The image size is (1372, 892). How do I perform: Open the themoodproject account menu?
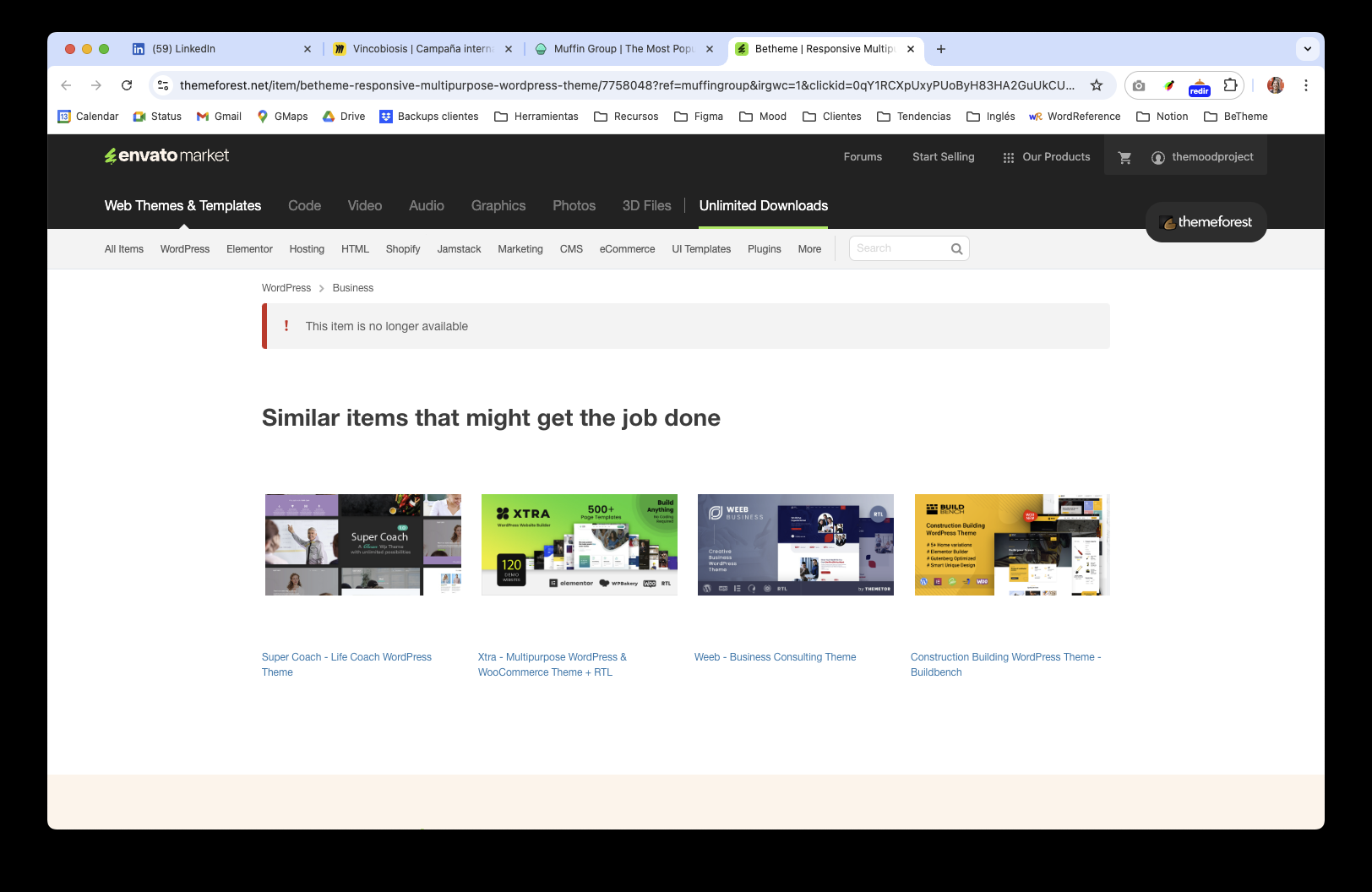point(1202,157)
